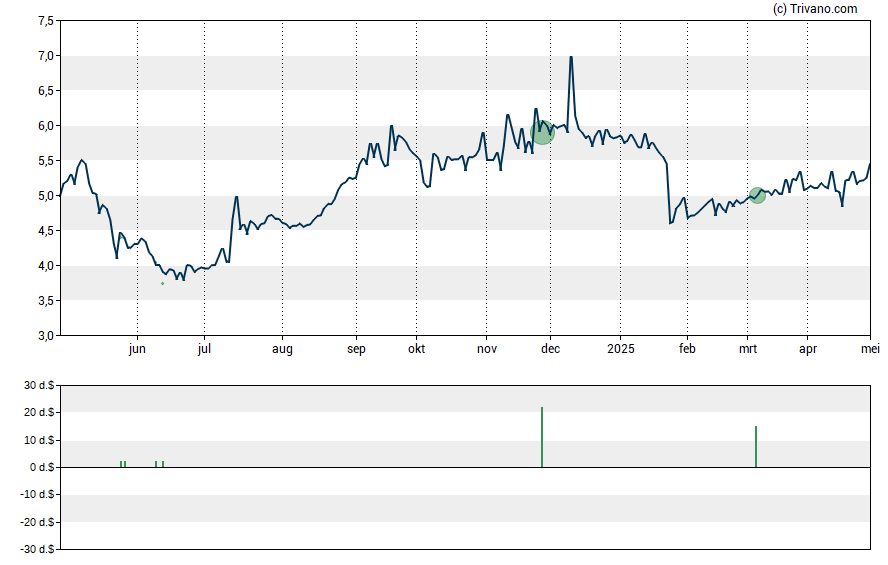
Task: Click the '7,5' price label
Action: 46,21
